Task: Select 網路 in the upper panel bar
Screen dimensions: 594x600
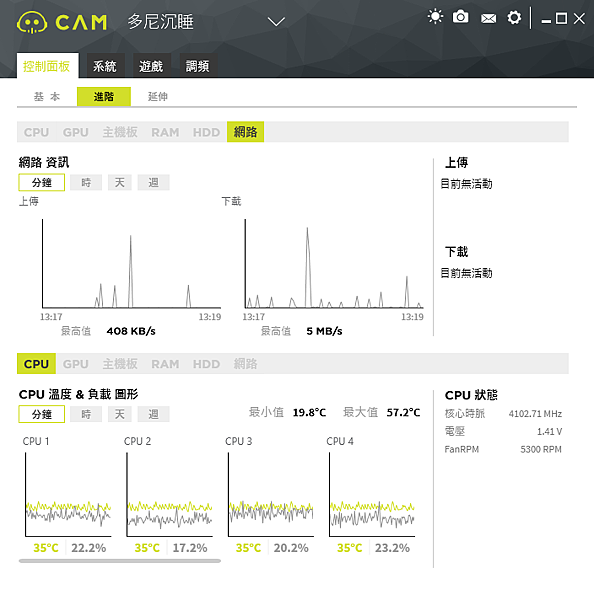Action: pos(245,132)
